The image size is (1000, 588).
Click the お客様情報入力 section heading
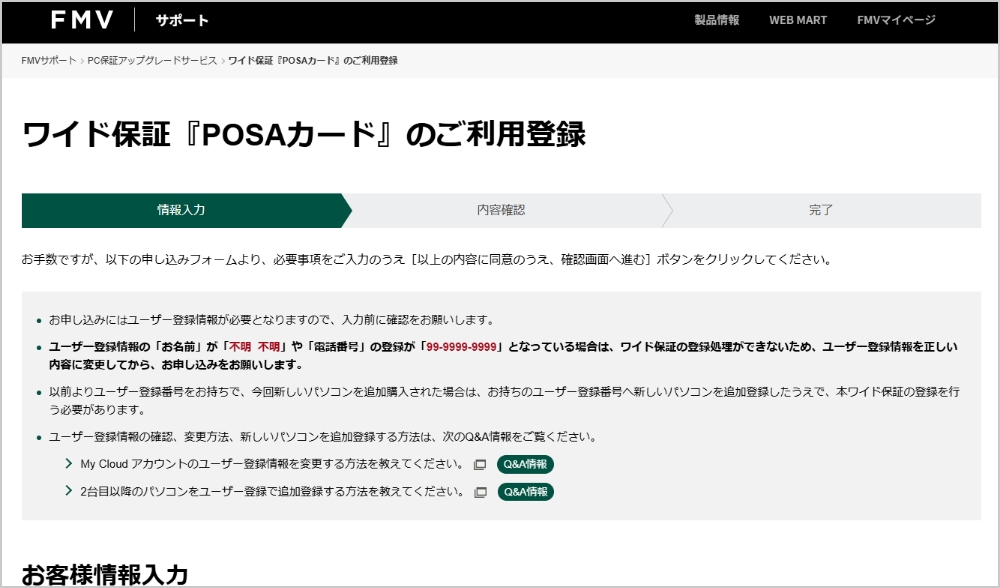pos(105,575)
